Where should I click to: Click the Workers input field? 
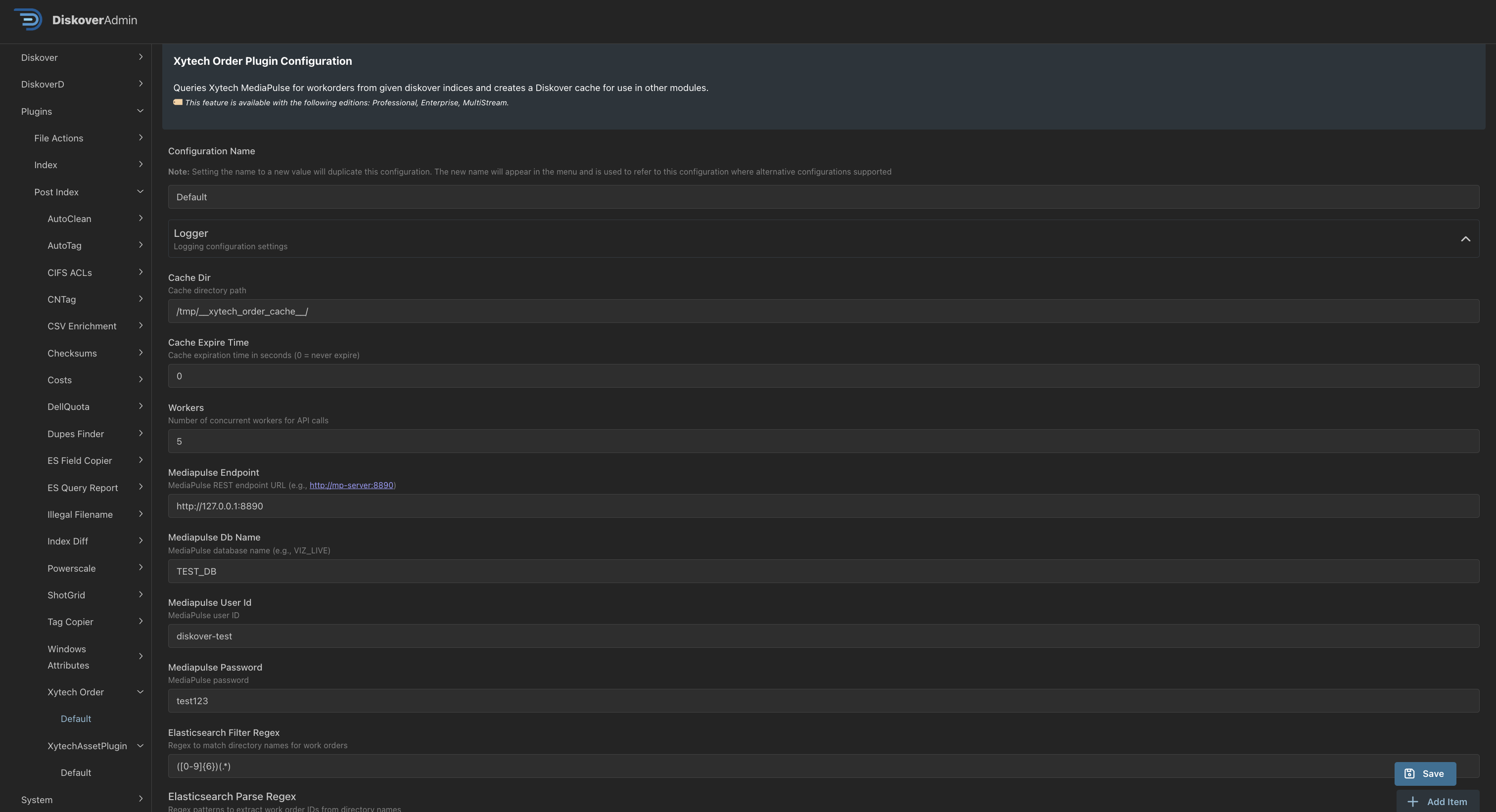click(x=824, y=442)
